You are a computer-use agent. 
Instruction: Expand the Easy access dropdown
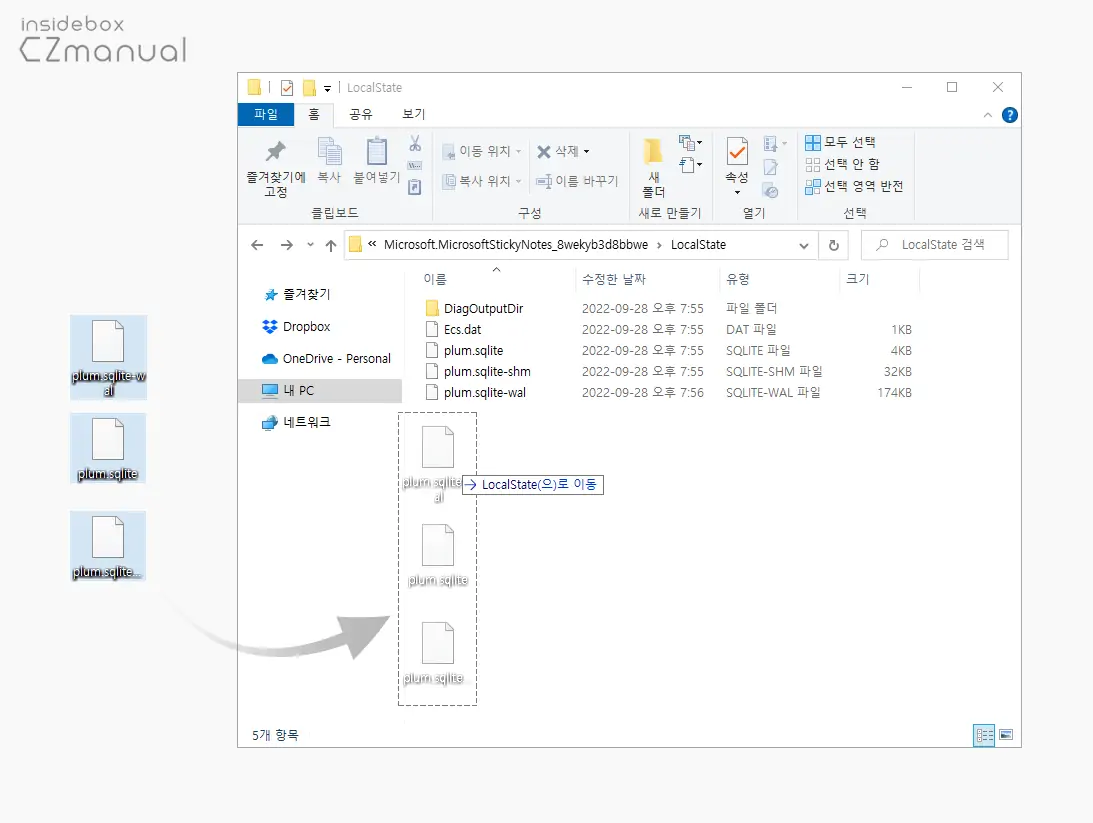tap(690, 165)
